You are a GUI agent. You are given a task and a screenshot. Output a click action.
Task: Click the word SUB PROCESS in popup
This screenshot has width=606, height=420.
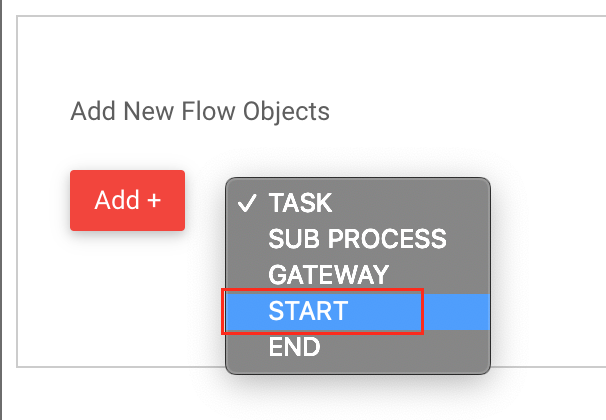coord(357,239)
